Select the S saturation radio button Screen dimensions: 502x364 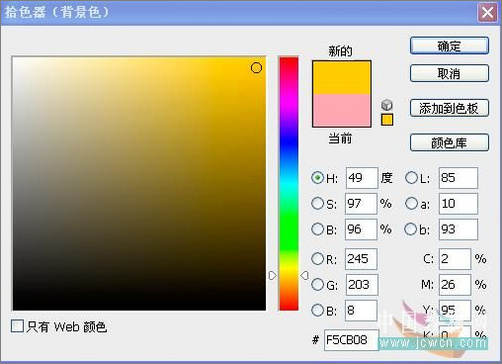(317, 203)
